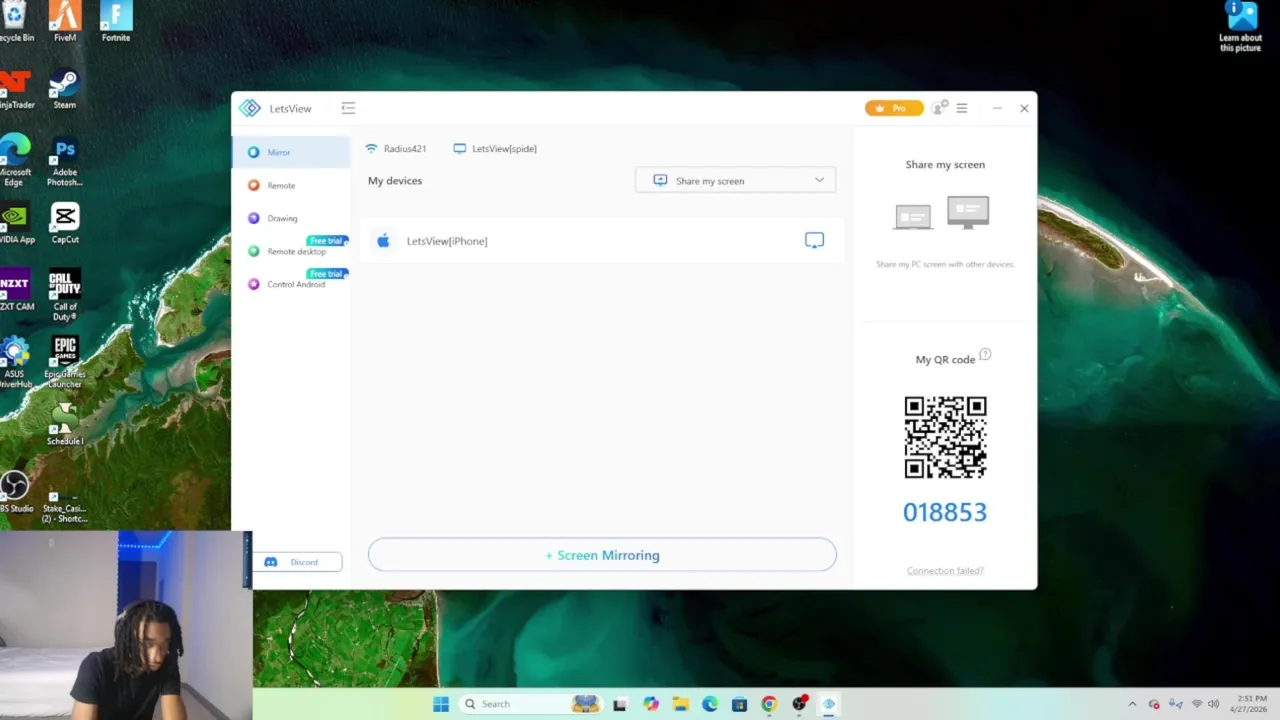Viewport: 1280px width, 720px height.
Task: Click the 018853 connection code
Action: click(945, 512)
